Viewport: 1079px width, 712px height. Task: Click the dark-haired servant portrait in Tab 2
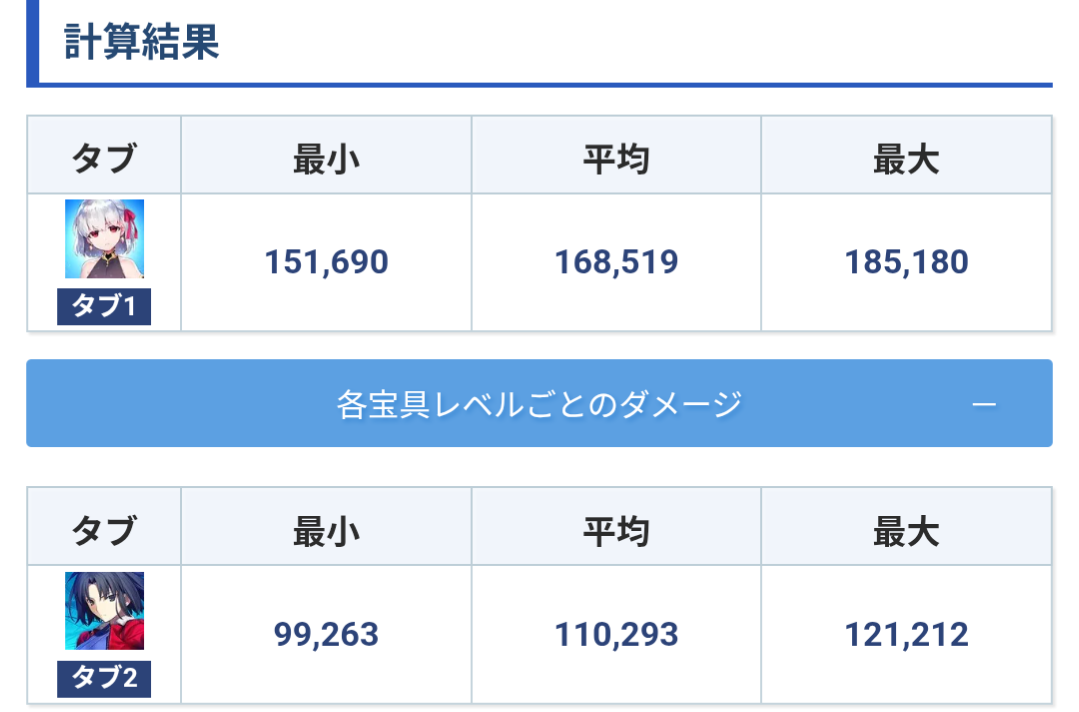pos(105,611)
